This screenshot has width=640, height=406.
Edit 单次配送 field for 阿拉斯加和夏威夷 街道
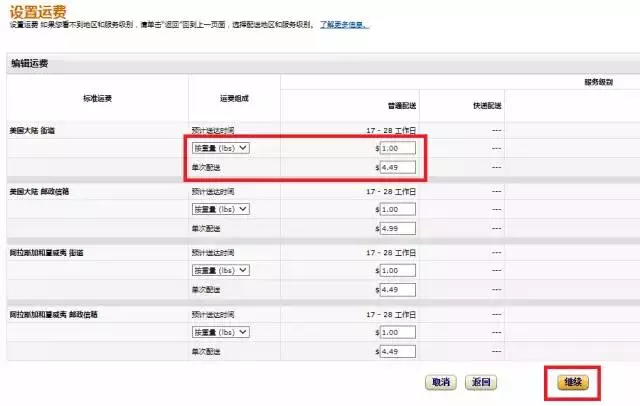(x=398, y=290)
